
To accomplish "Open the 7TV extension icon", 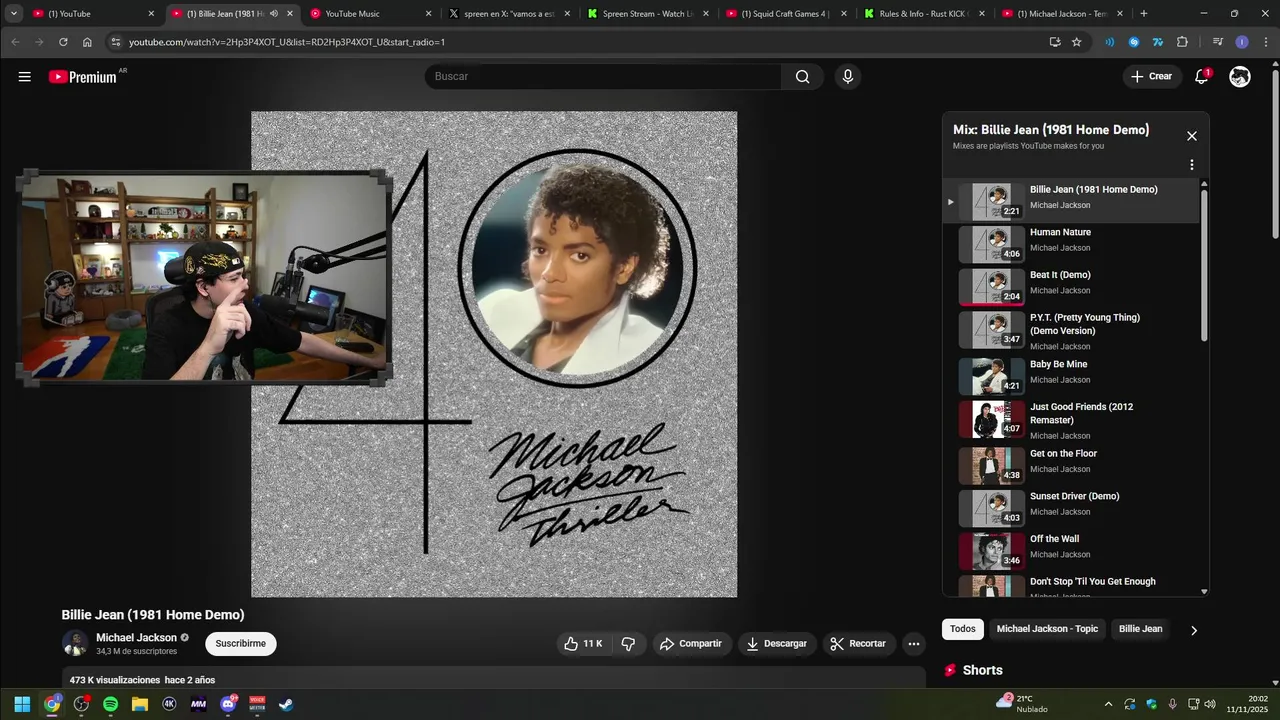I will click(1158, 42).
